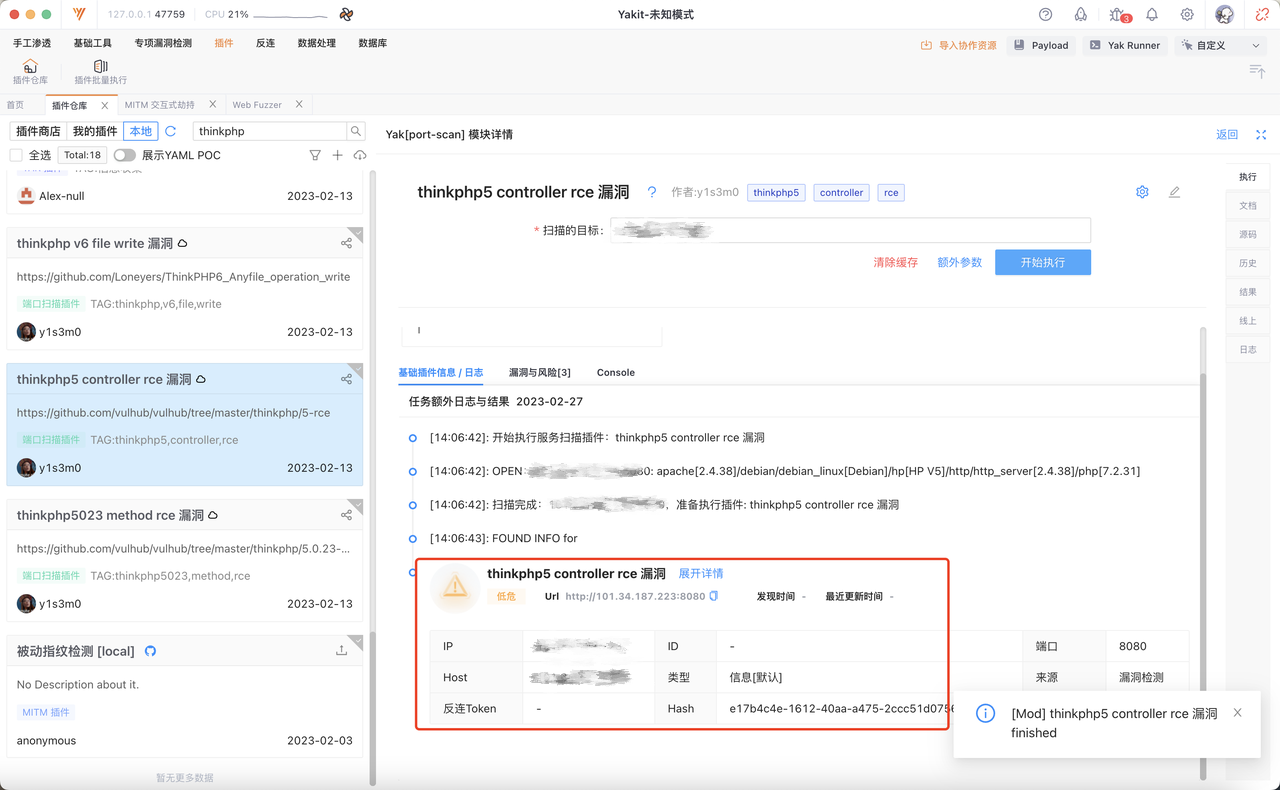Collapse the toolbar ribbon with the sort-up icon
The width and height of the screenshot is (1280, 790).
1257,70
